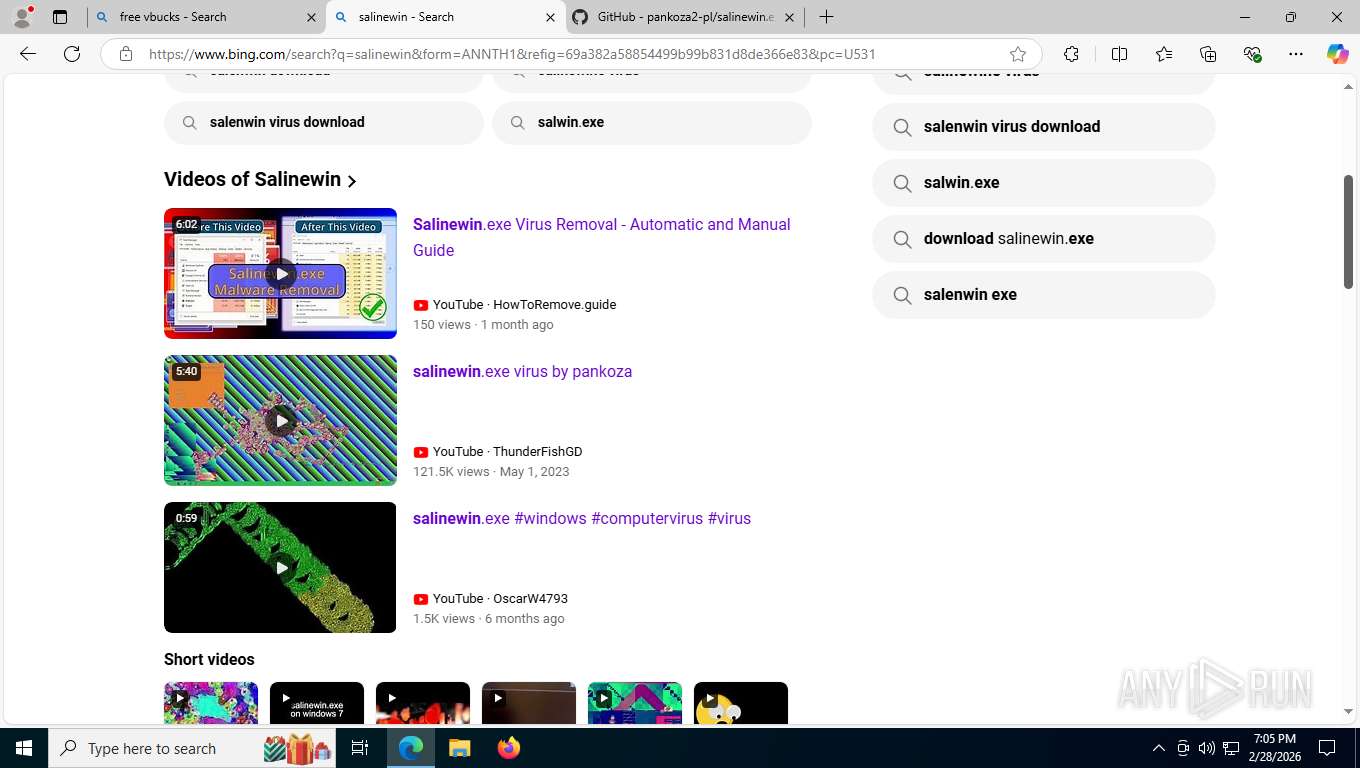This screenshot has width=1360, height=768.
Task: Select sidebar suggestion 'salenwin exe'
Action: click(x=1044, y=295)
